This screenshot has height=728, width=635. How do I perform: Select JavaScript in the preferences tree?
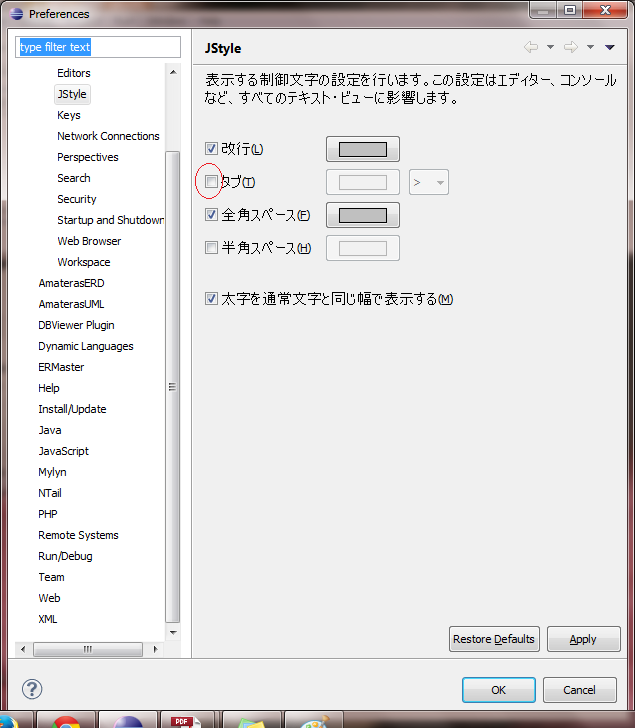(64, 451)
